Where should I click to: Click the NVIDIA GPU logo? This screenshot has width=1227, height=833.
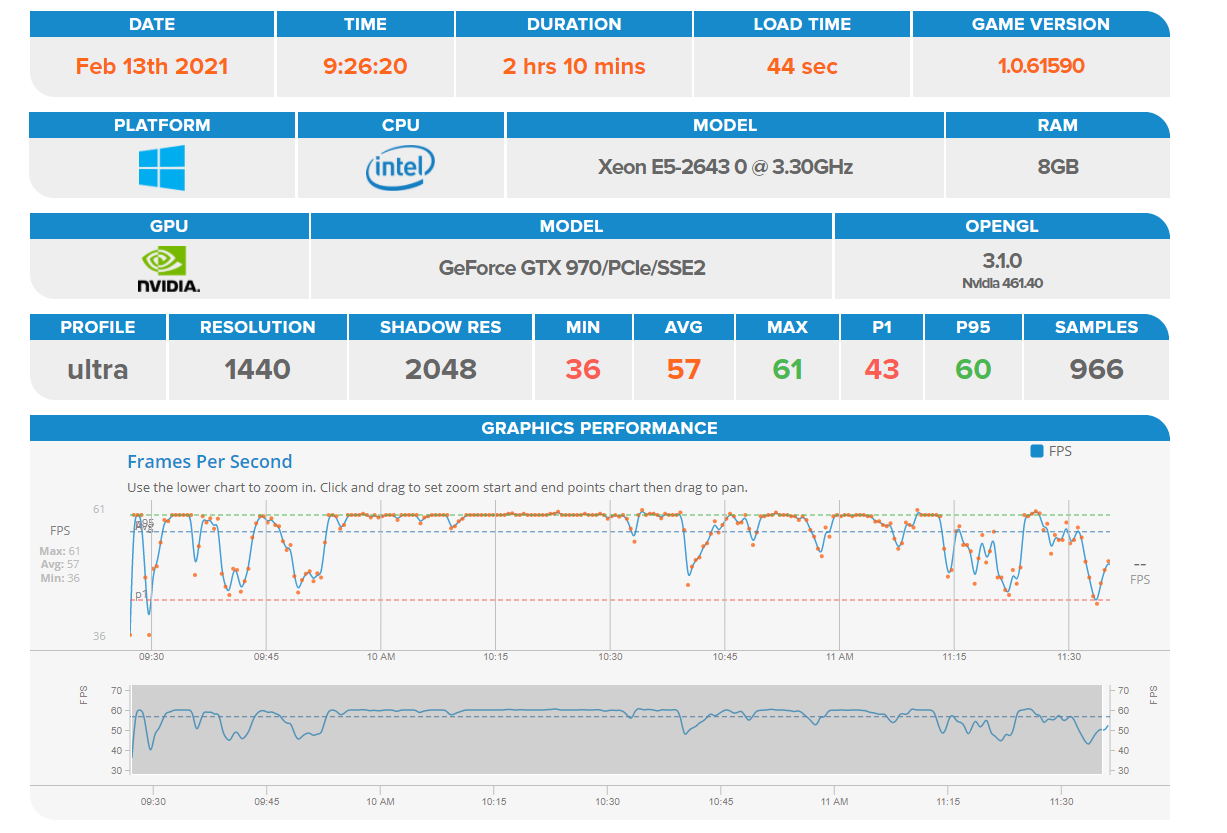pyautogui.click(x=168, y=269)
